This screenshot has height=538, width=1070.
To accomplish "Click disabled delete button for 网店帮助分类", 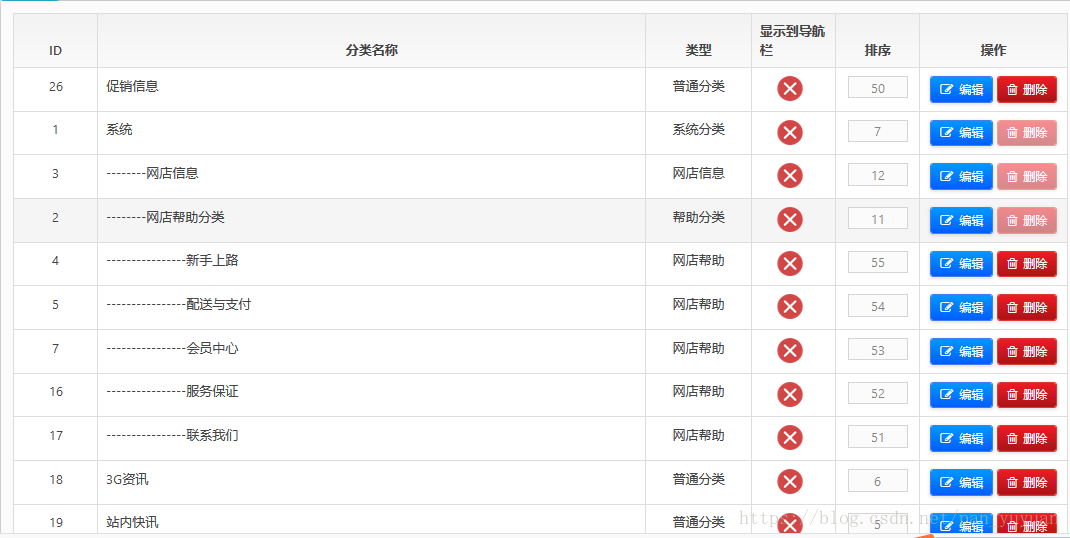I will (1027, 221).
